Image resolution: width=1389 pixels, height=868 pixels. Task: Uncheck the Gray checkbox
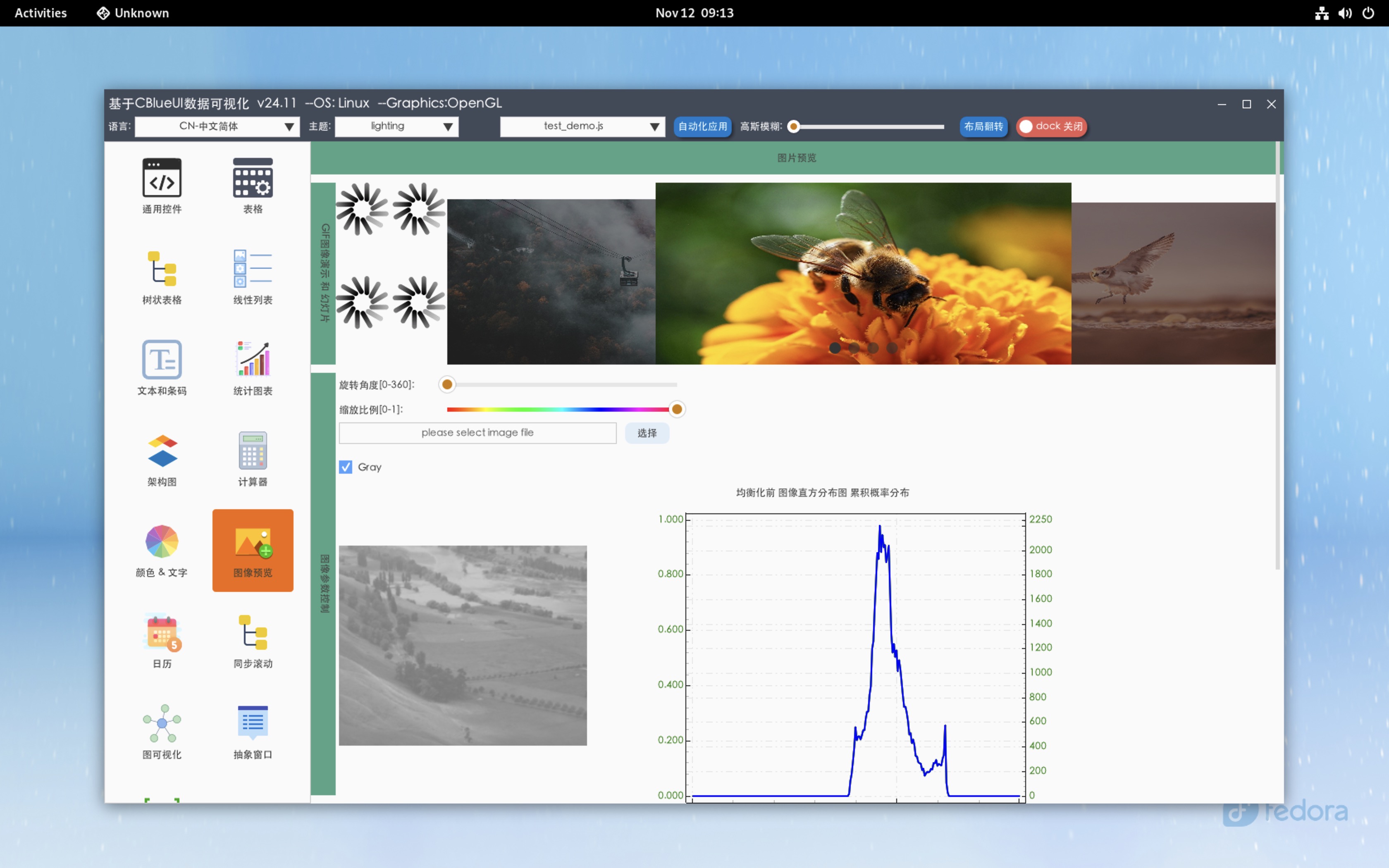click(x=346, y=467)
